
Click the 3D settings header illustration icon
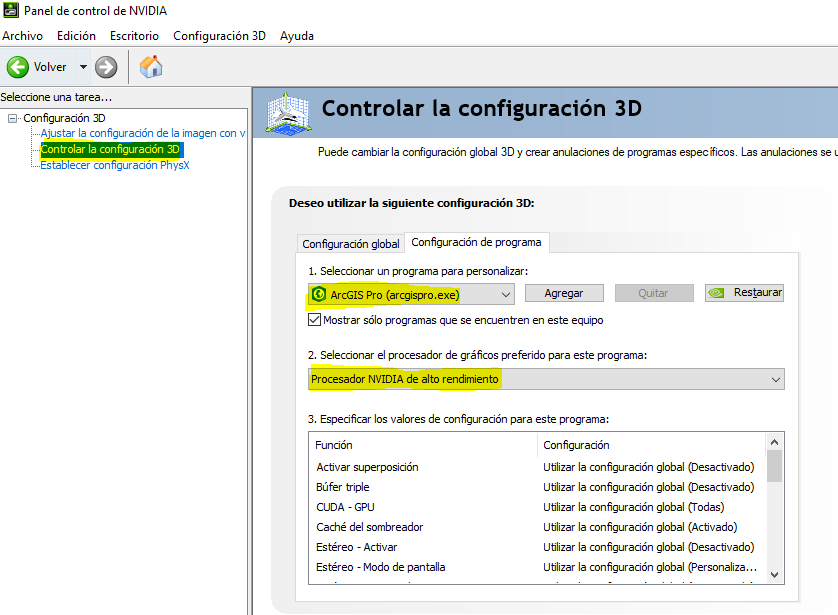[289, 113]
